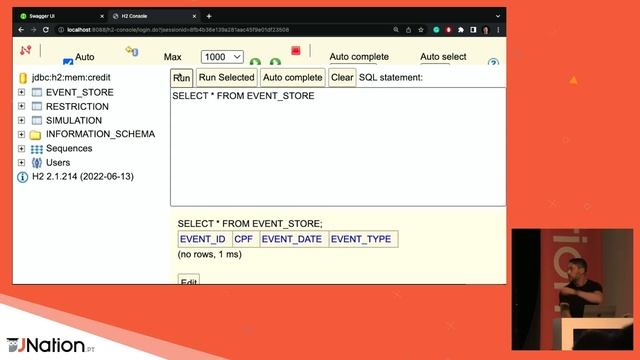Click the green Grammarly extension icon
Image resolution: width=640 pixels, height=360 pixels.
(x=436, y=30)
